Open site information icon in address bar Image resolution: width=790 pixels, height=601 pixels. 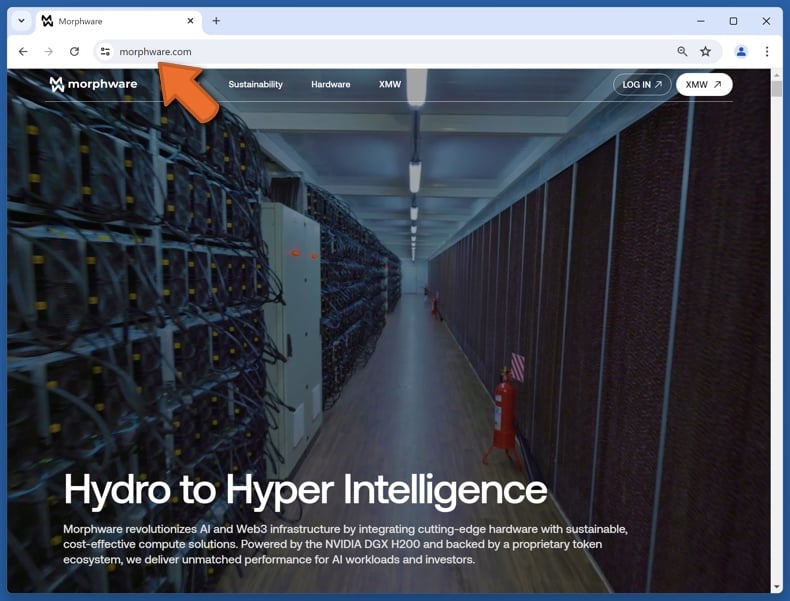tap(105, 52)
